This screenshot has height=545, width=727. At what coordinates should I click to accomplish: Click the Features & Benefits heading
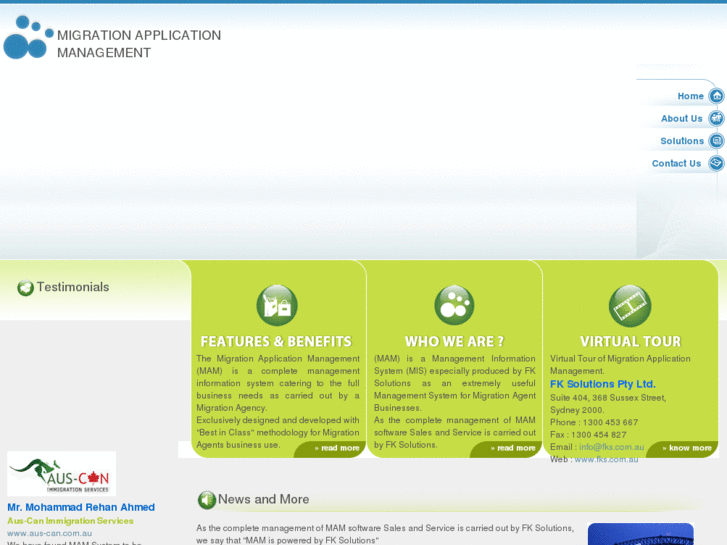point(276,341)
